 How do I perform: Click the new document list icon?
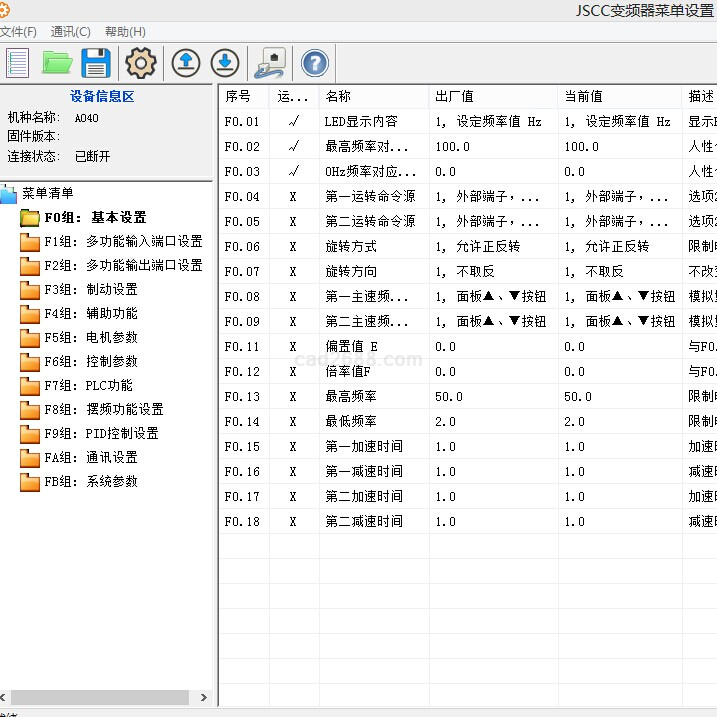(17, 63)
